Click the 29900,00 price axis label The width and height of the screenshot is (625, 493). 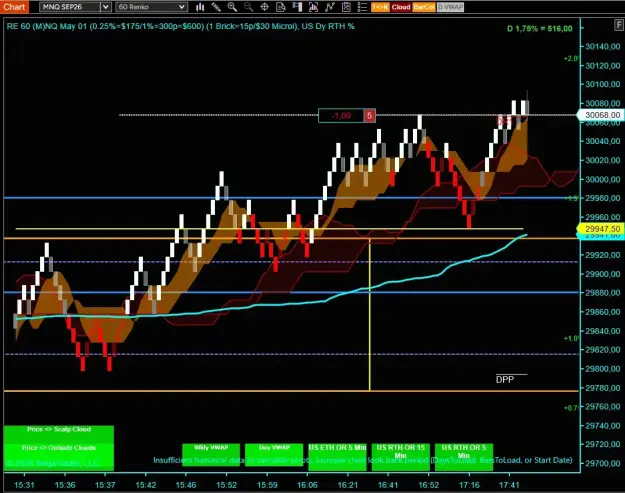pyautogui.click(x=603, y=274)
